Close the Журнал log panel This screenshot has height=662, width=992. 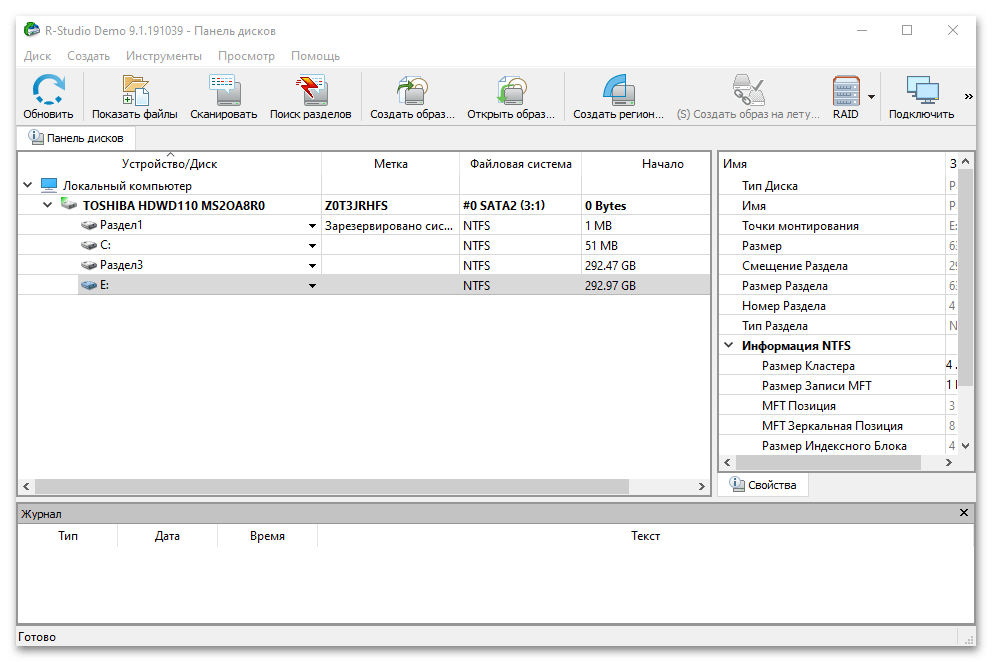964,513
